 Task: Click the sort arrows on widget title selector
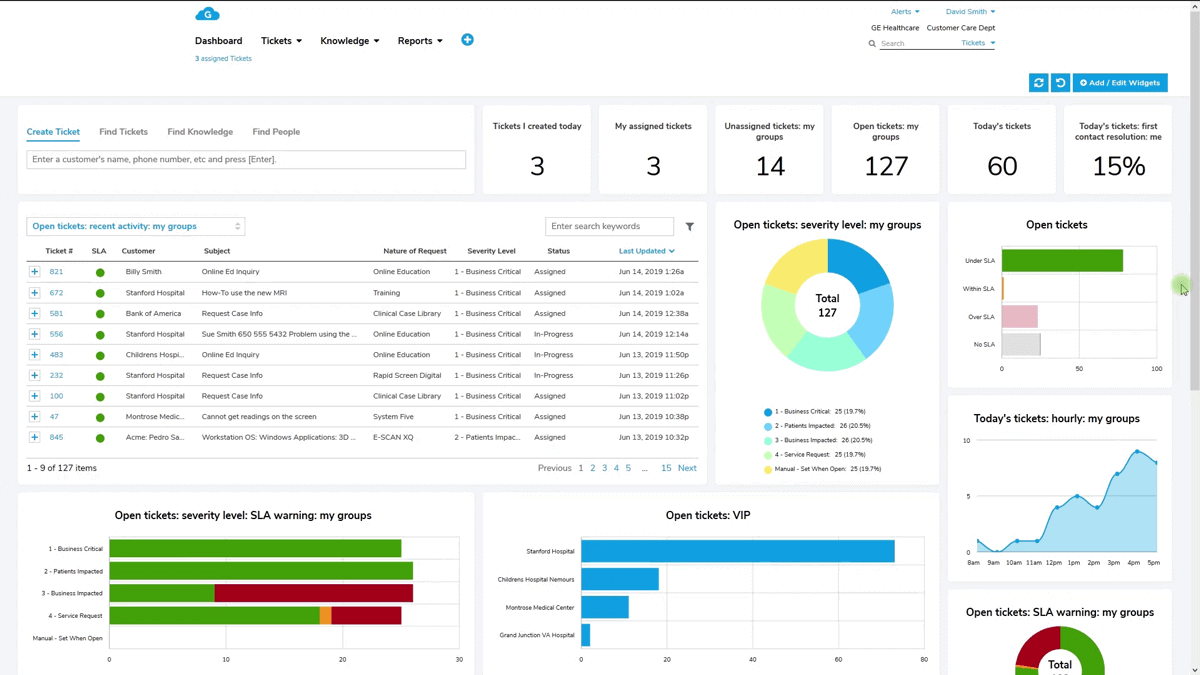click(x=237, y=226)
